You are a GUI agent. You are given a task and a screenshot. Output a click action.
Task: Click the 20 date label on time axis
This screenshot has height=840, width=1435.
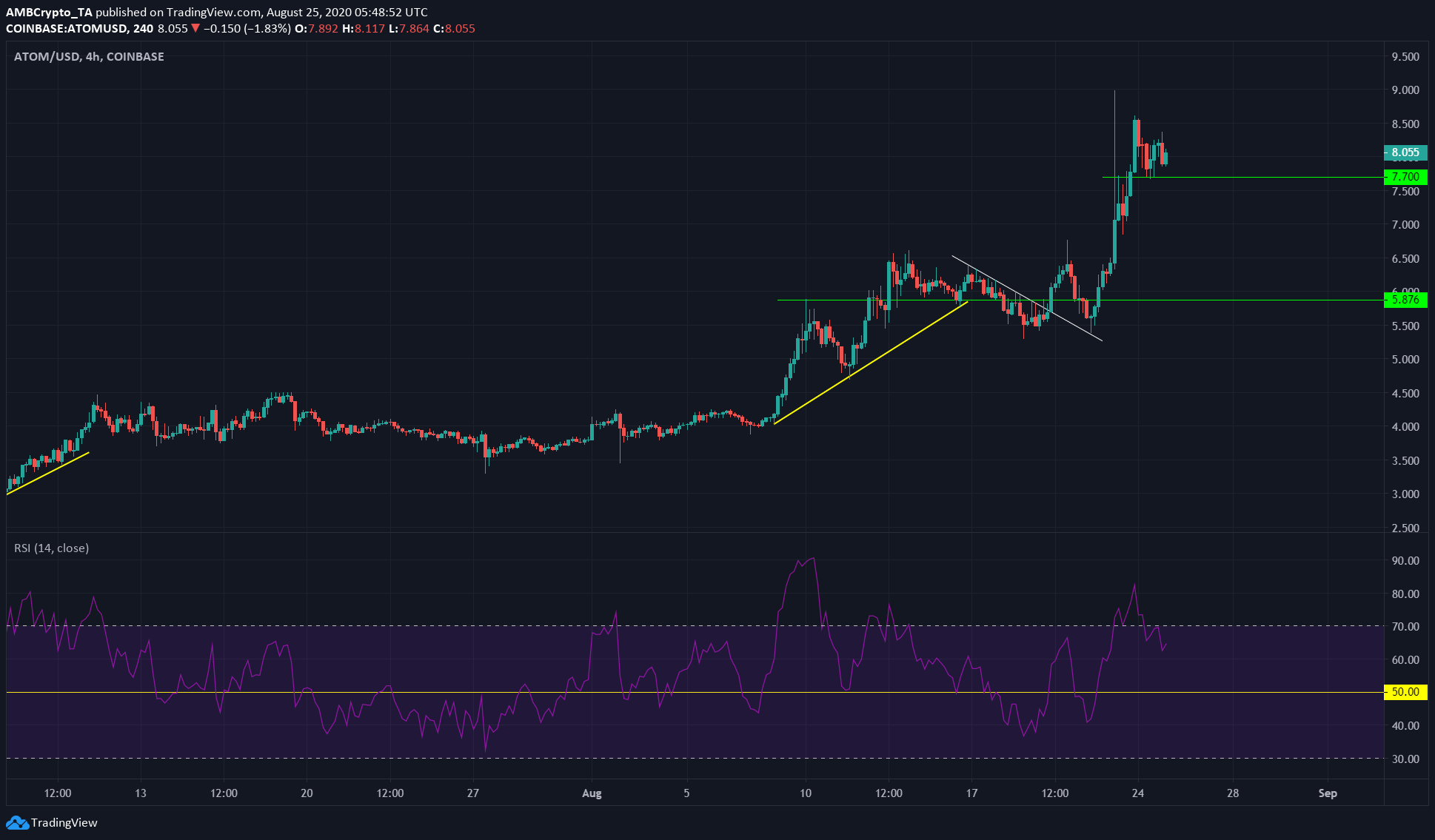(307, 793)
